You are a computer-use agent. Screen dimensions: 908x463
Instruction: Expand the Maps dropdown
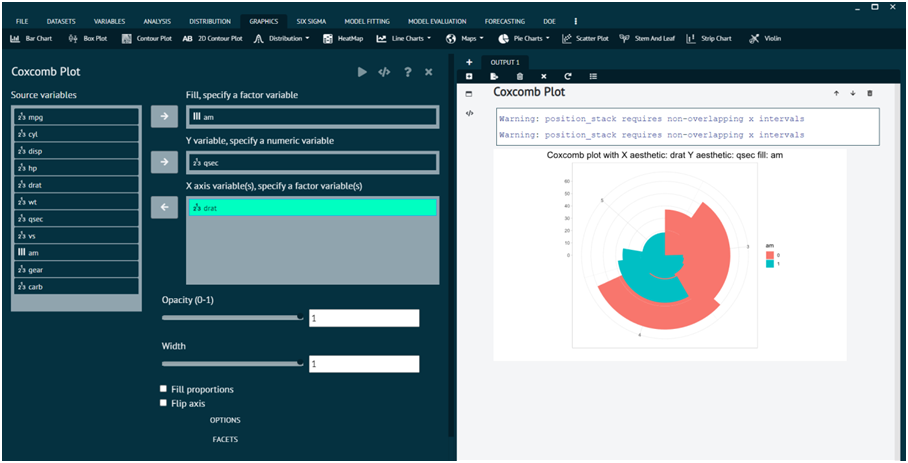464,39
